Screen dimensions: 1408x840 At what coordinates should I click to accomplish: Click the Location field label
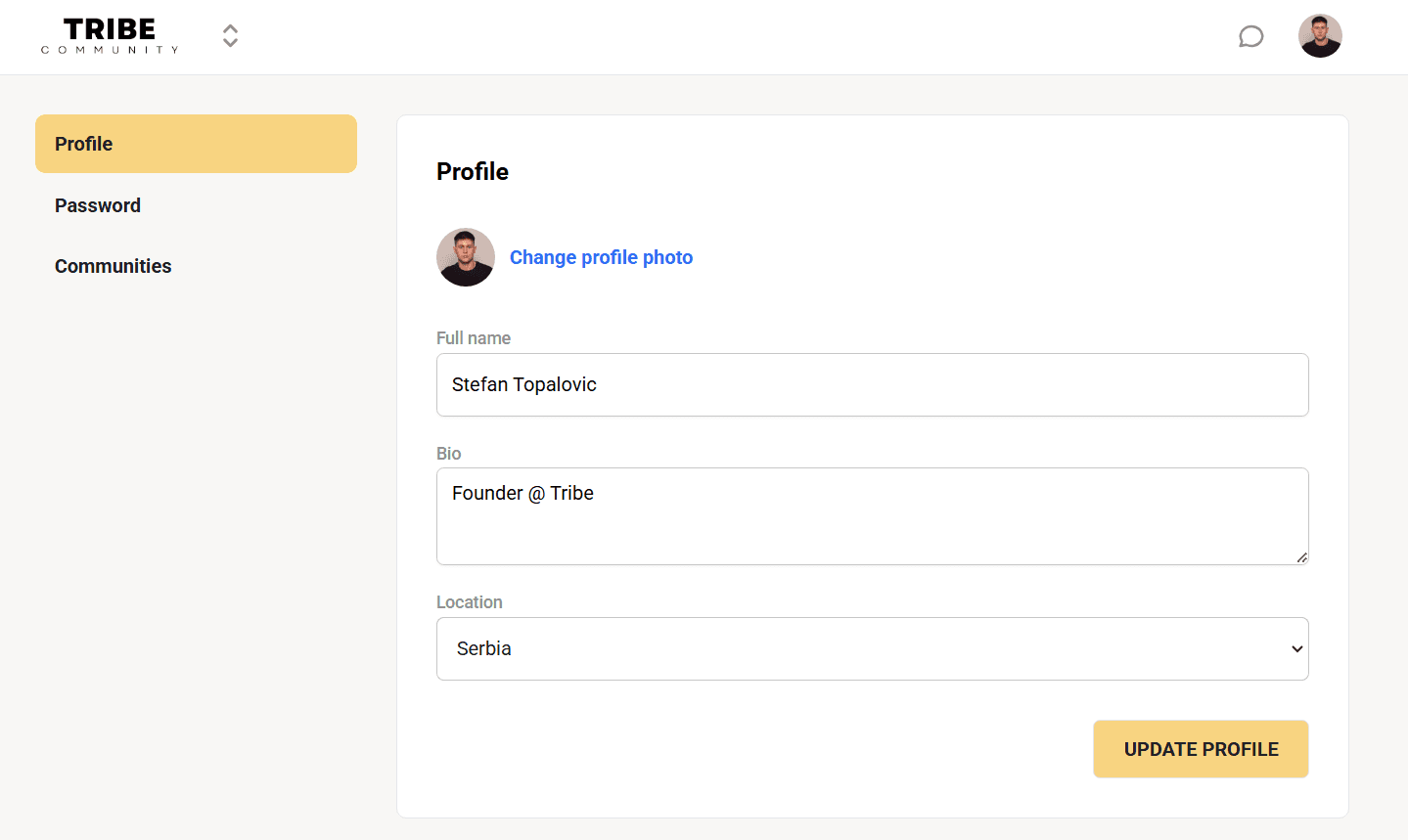(470, 602)
